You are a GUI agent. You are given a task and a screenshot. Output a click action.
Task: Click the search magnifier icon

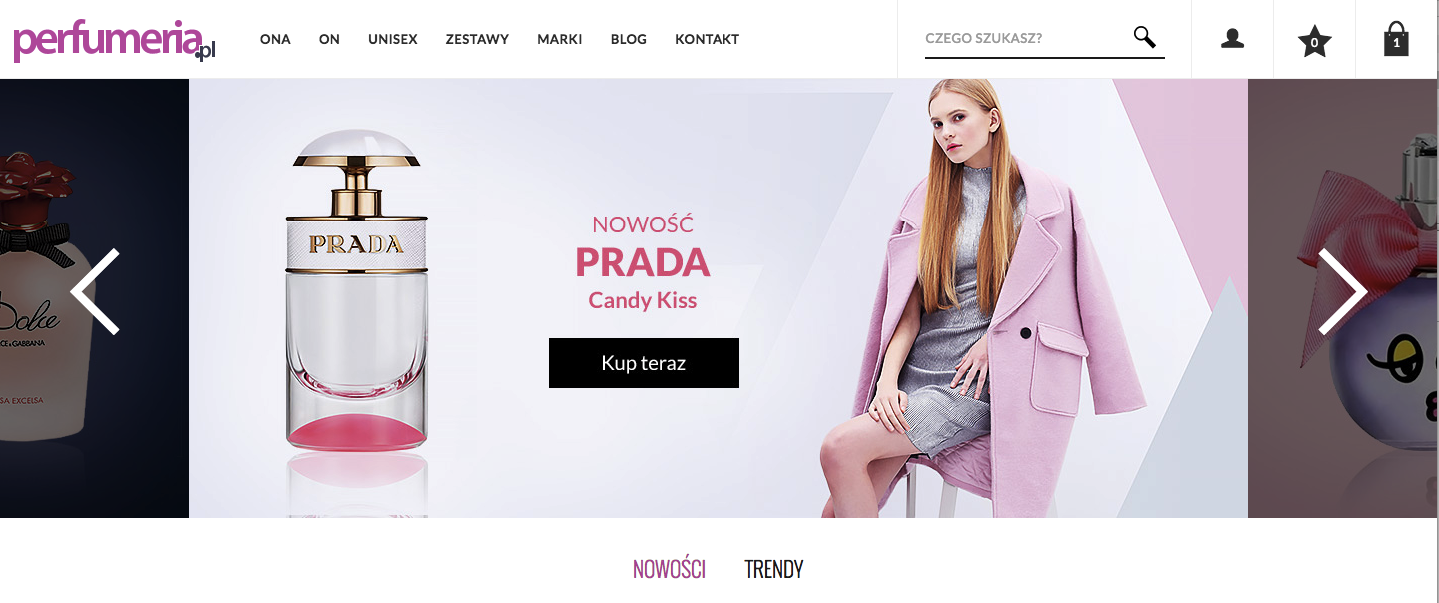1144,38
